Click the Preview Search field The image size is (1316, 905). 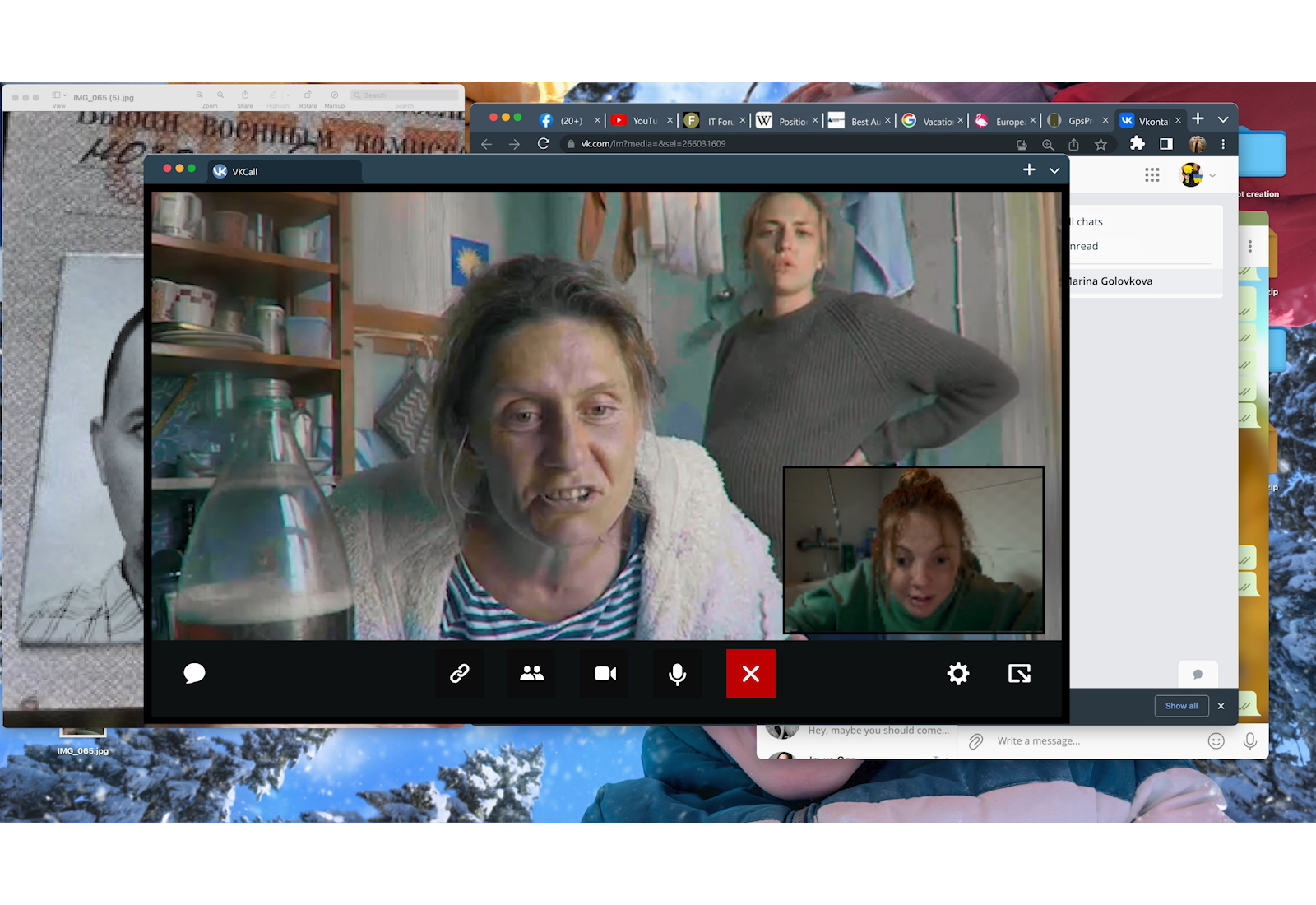point(404,95)
